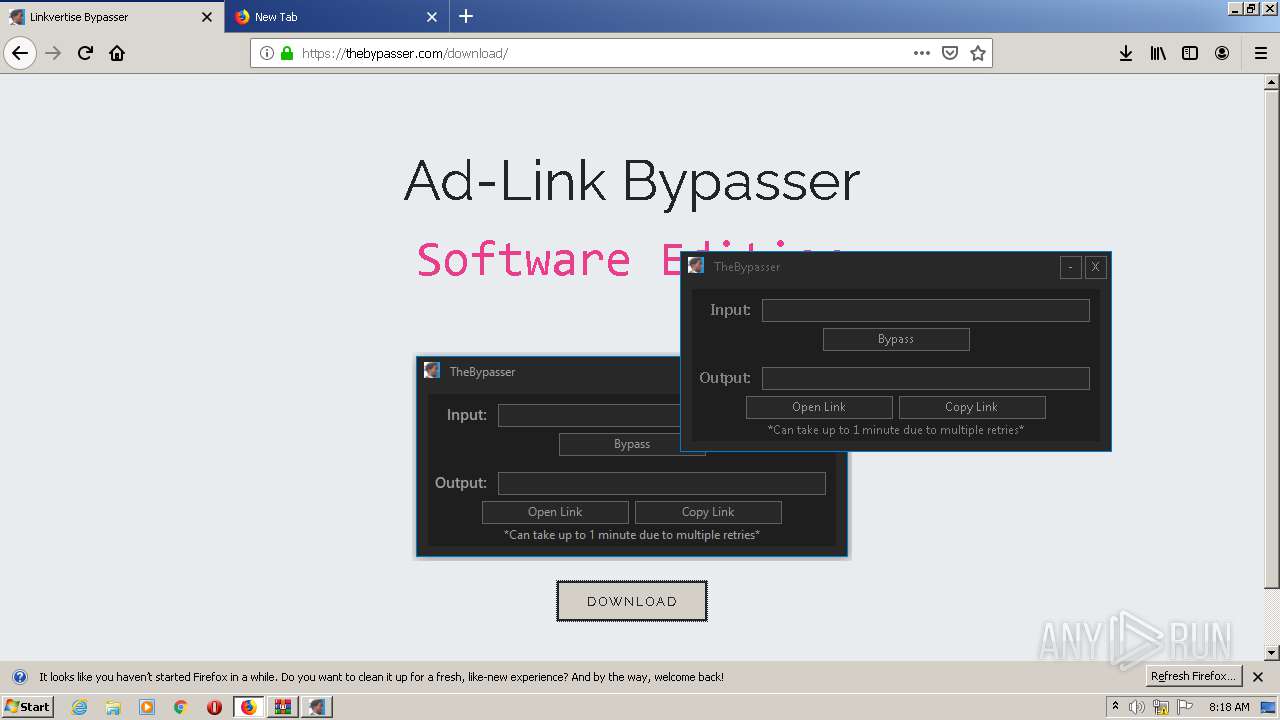
Task: Save the page to Pocket
Action: pyautogui.click(x=950, y=53)
